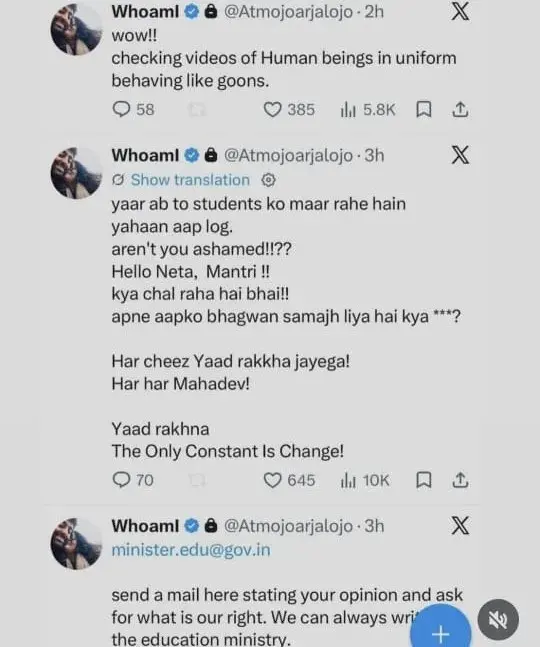Share the 'behaving like goons' tweet

point(460,110)
